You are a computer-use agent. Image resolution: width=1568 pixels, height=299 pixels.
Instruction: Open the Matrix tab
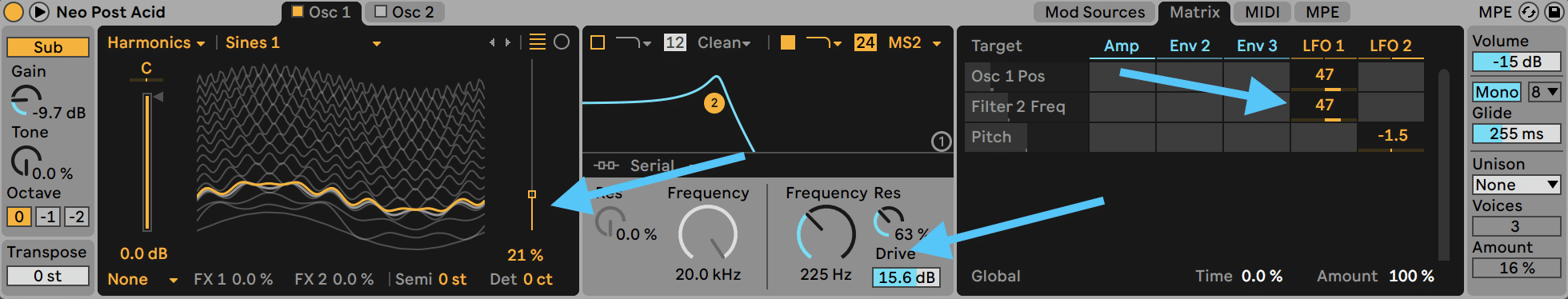tap(1194, 12)
